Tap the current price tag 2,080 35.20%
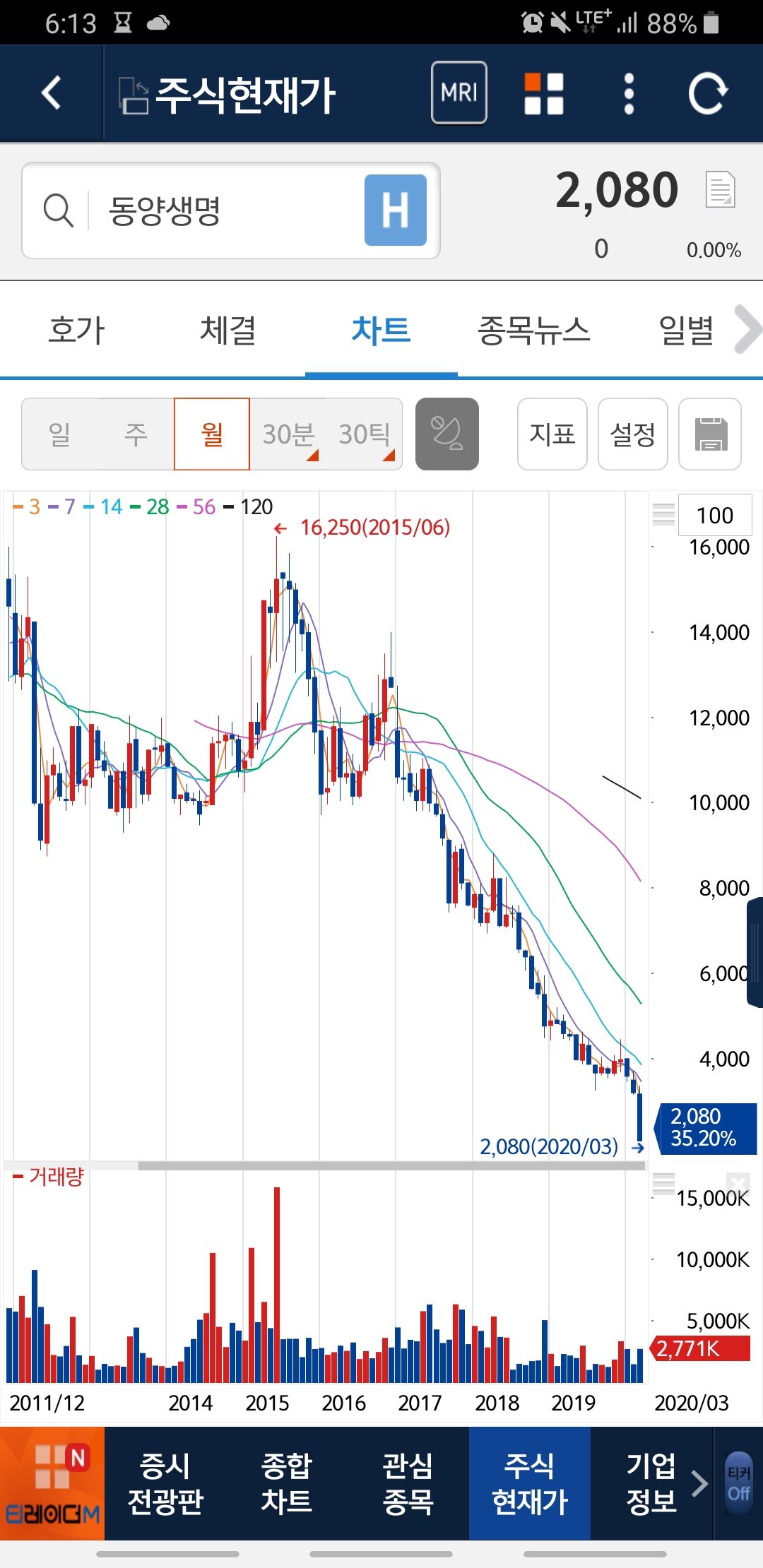Screen dimensions: 763x1568 pyautogui.click(x=706, y=1128)
